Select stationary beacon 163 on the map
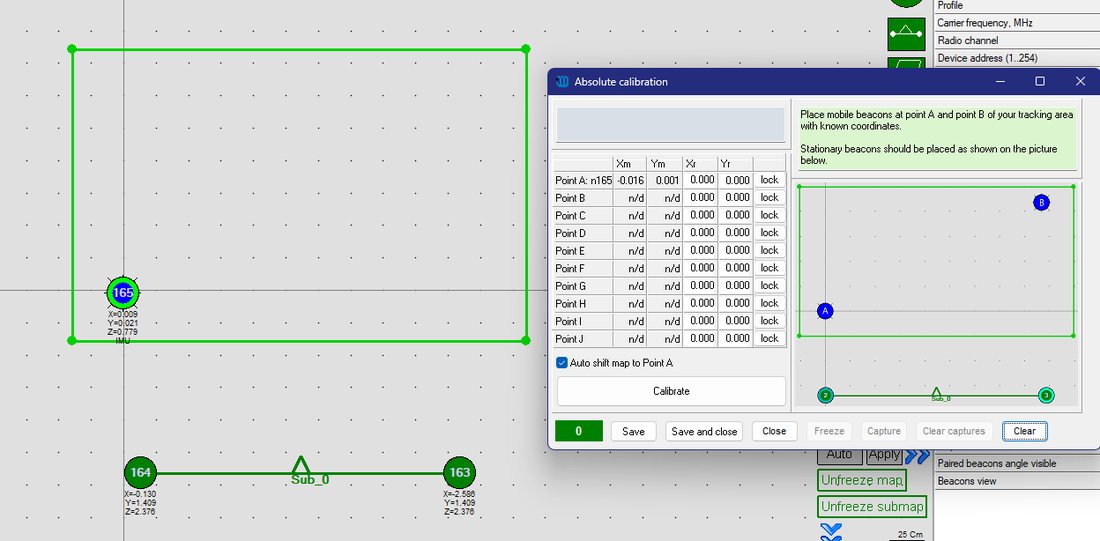 [x=460, y=472]
